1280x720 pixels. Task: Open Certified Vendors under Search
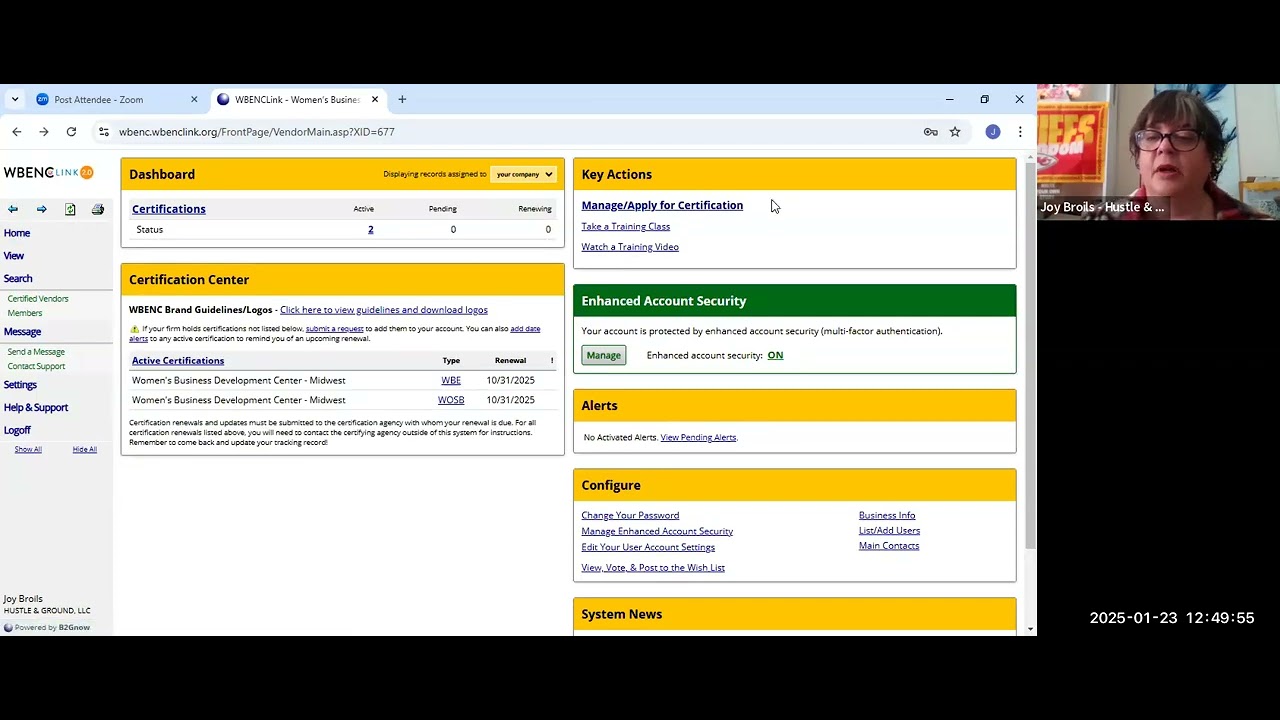(38, 299)
